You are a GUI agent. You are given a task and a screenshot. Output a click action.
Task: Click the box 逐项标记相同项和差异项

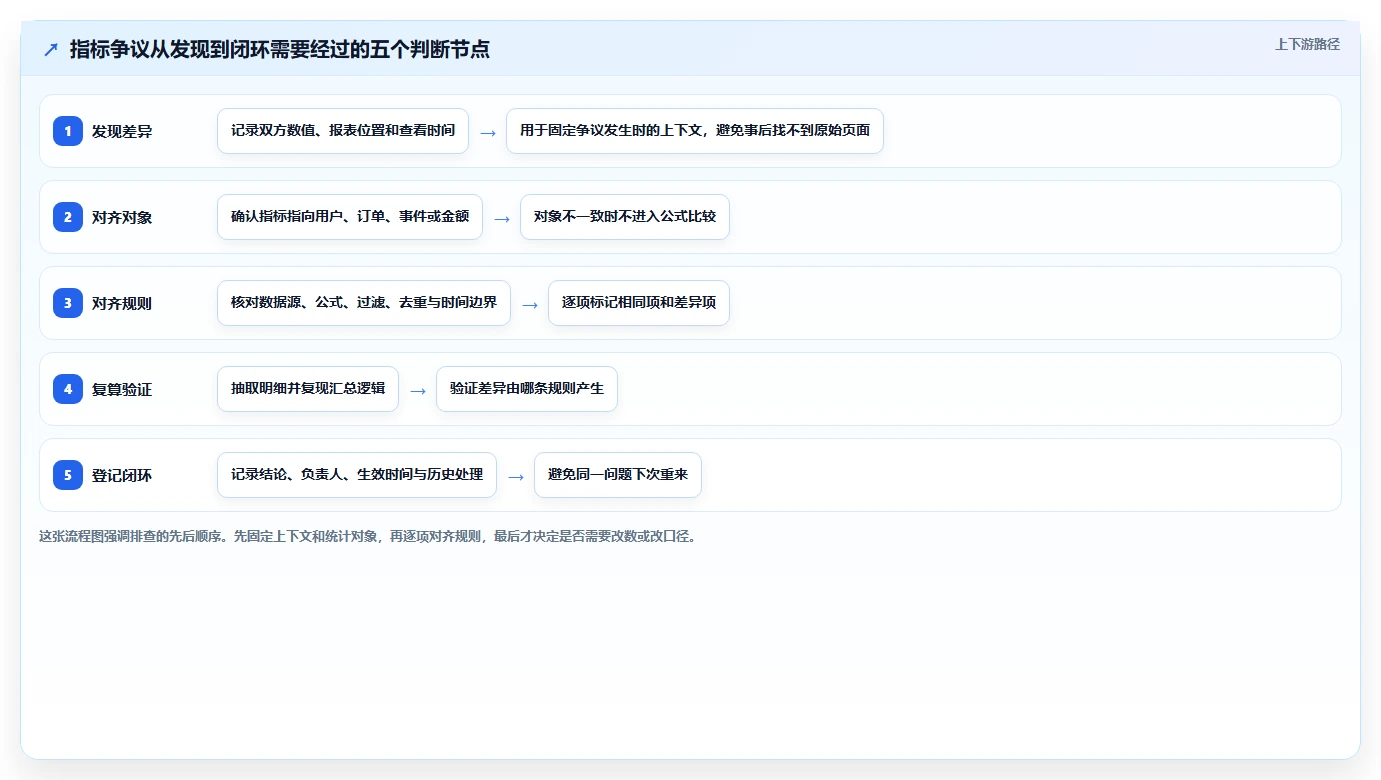639,303
